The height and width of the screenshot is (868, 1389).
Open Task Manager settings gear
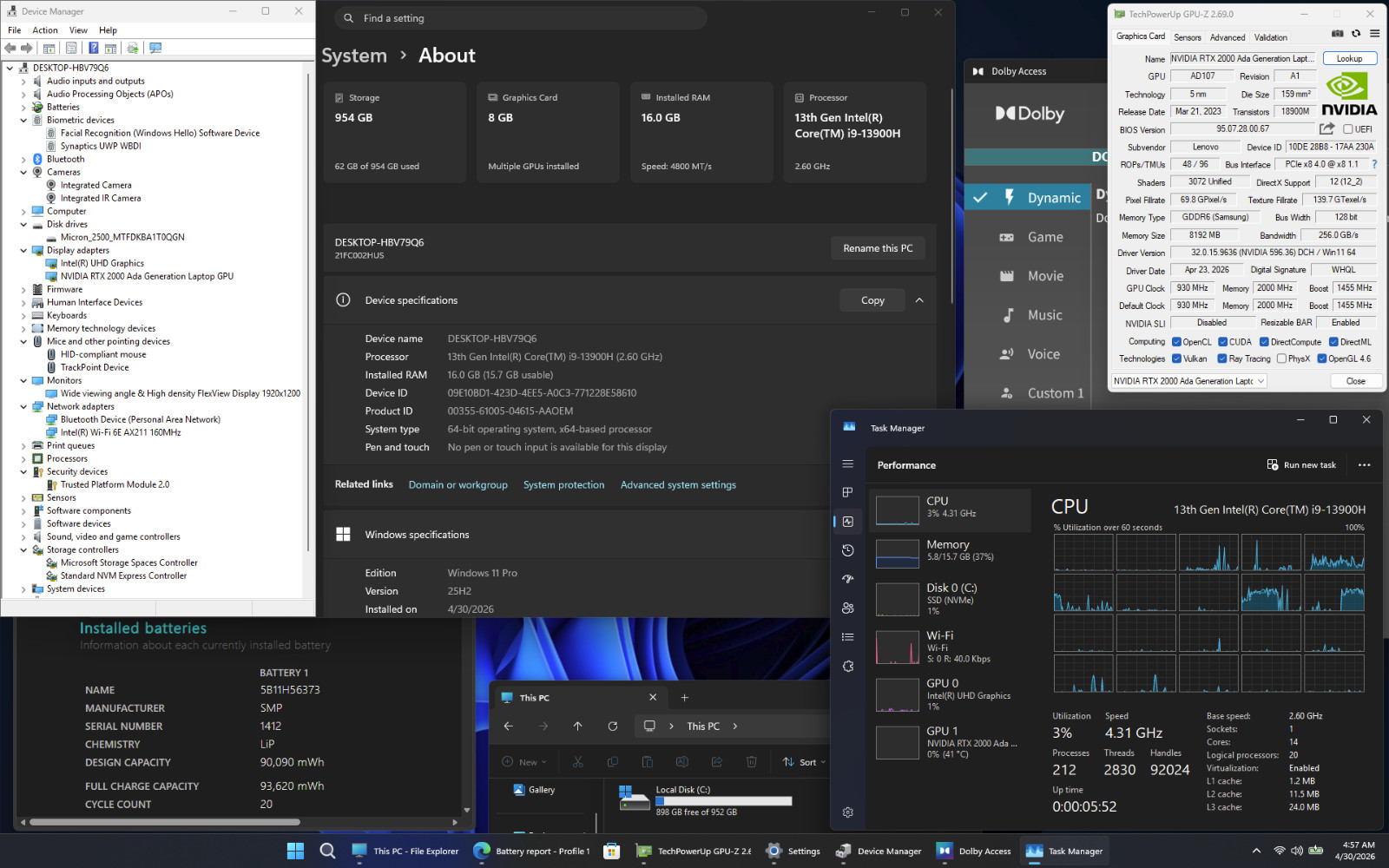click(x=848, y=812)
